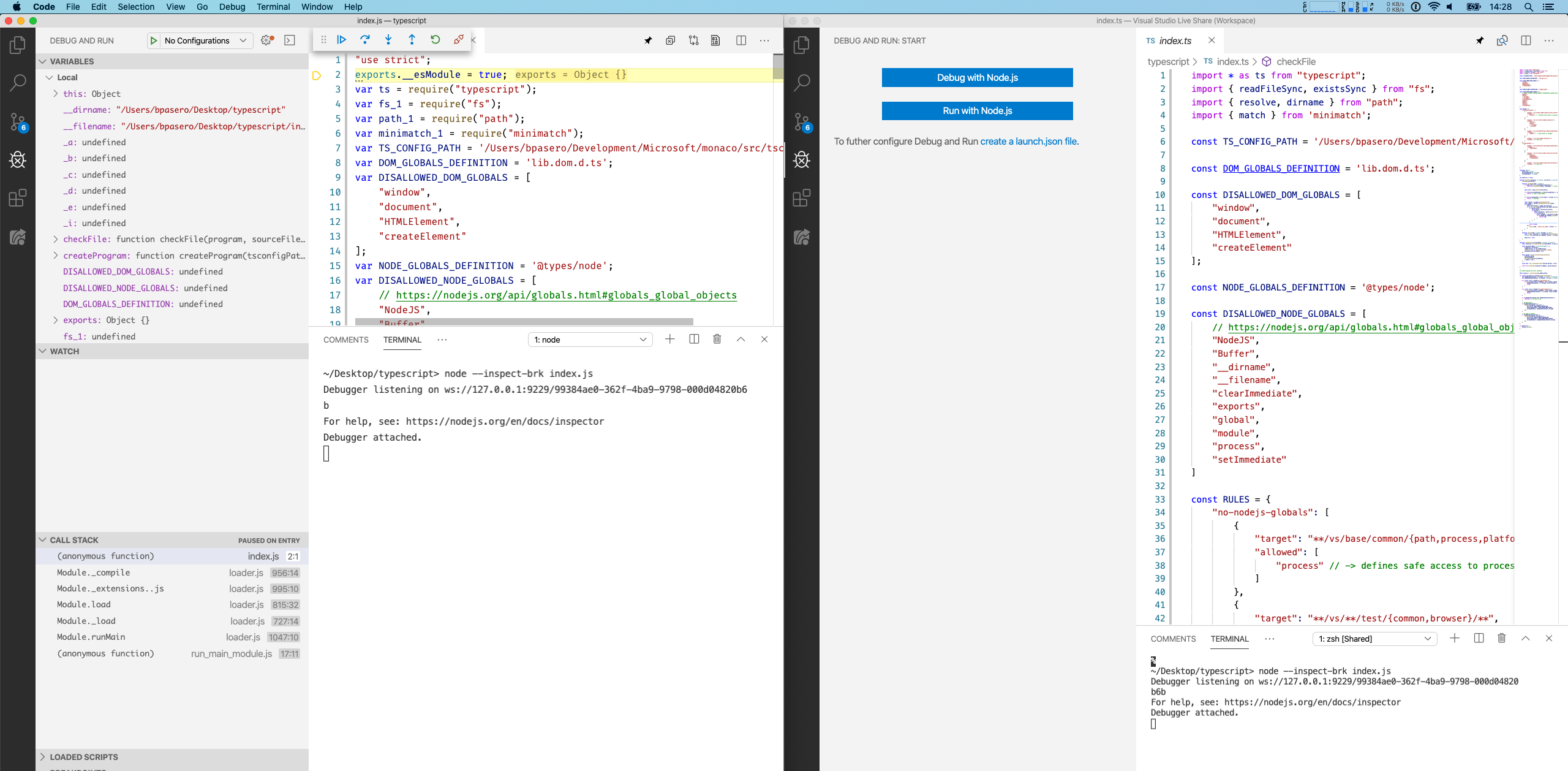This screenshot has width=1568, height=771.
Task: Click the left editor vertical scrollbar
Action: click(x=778, y=66)
